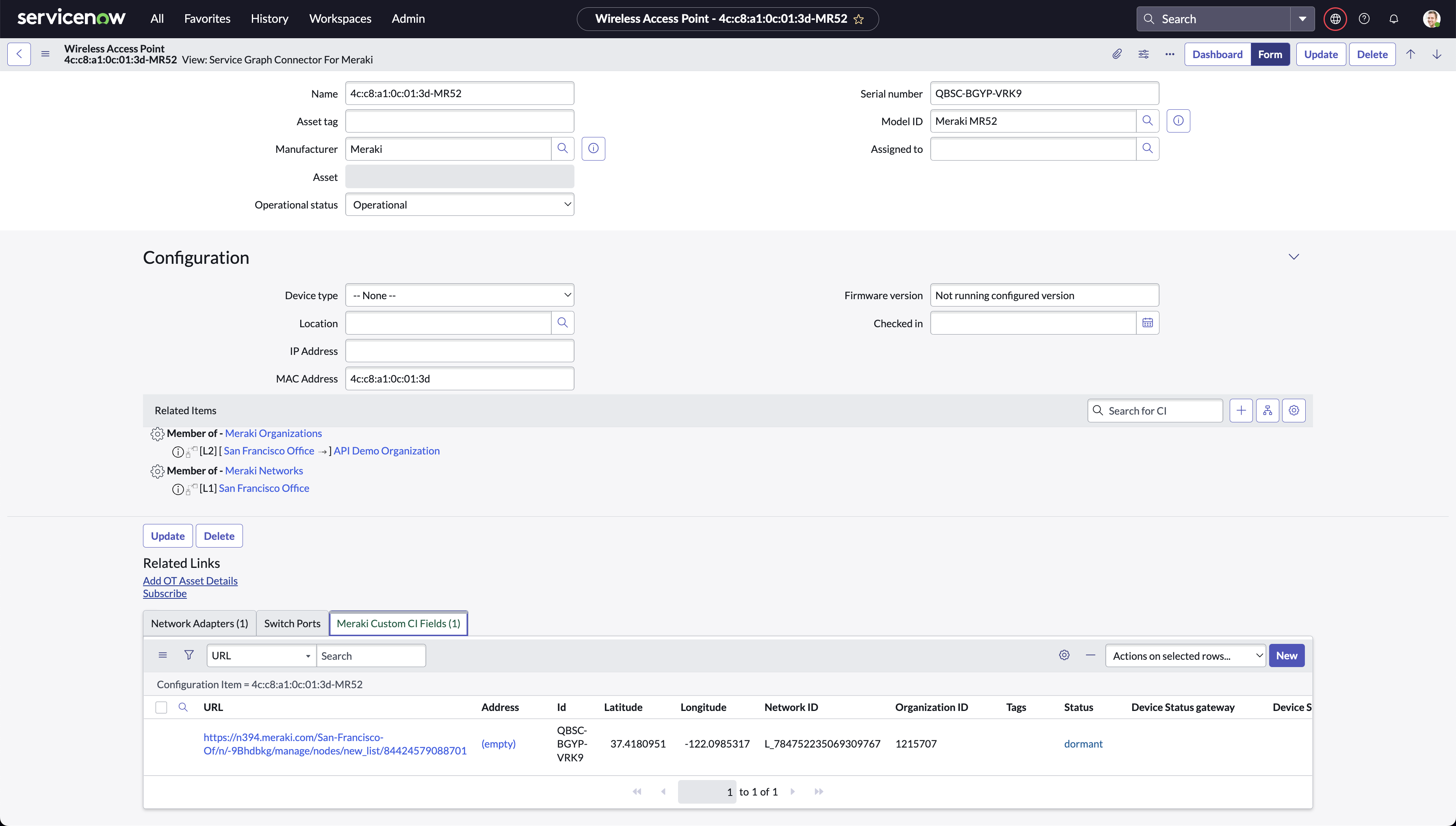The height and width of the screenshot is (826, 1456).
Task: Open Actions on selected rows dropdown
Action: [1185, 655]
